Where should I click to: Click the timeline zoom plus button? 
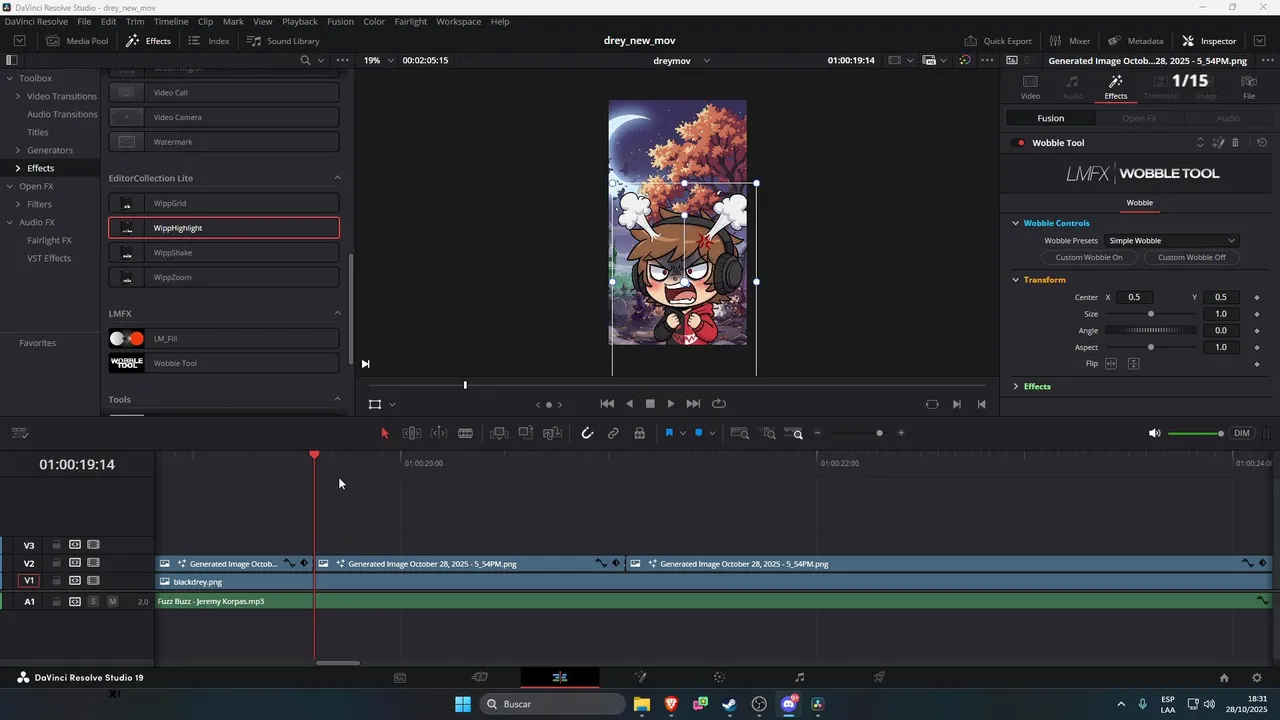tap(901, 433)
